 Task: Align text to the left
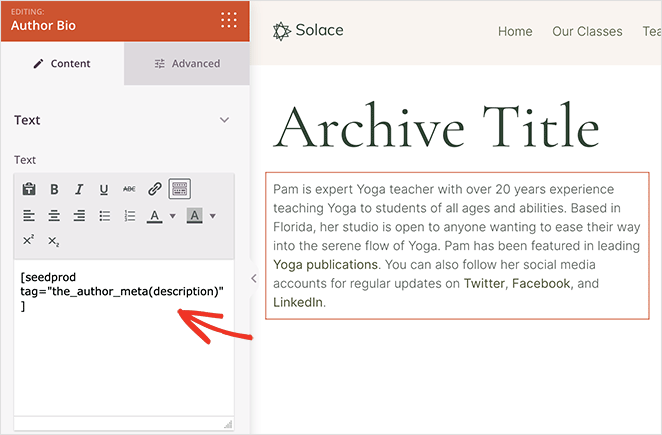(29, 216)
